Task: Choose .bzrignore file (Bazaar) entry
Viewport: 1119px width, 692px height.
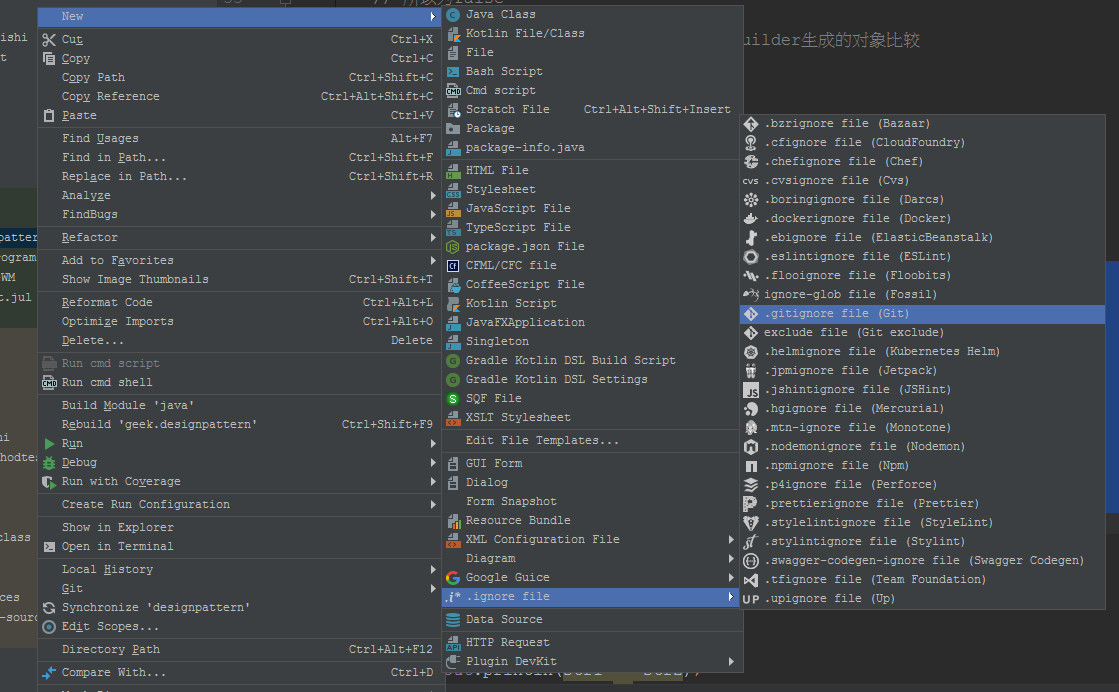Action: click(922, 123)
